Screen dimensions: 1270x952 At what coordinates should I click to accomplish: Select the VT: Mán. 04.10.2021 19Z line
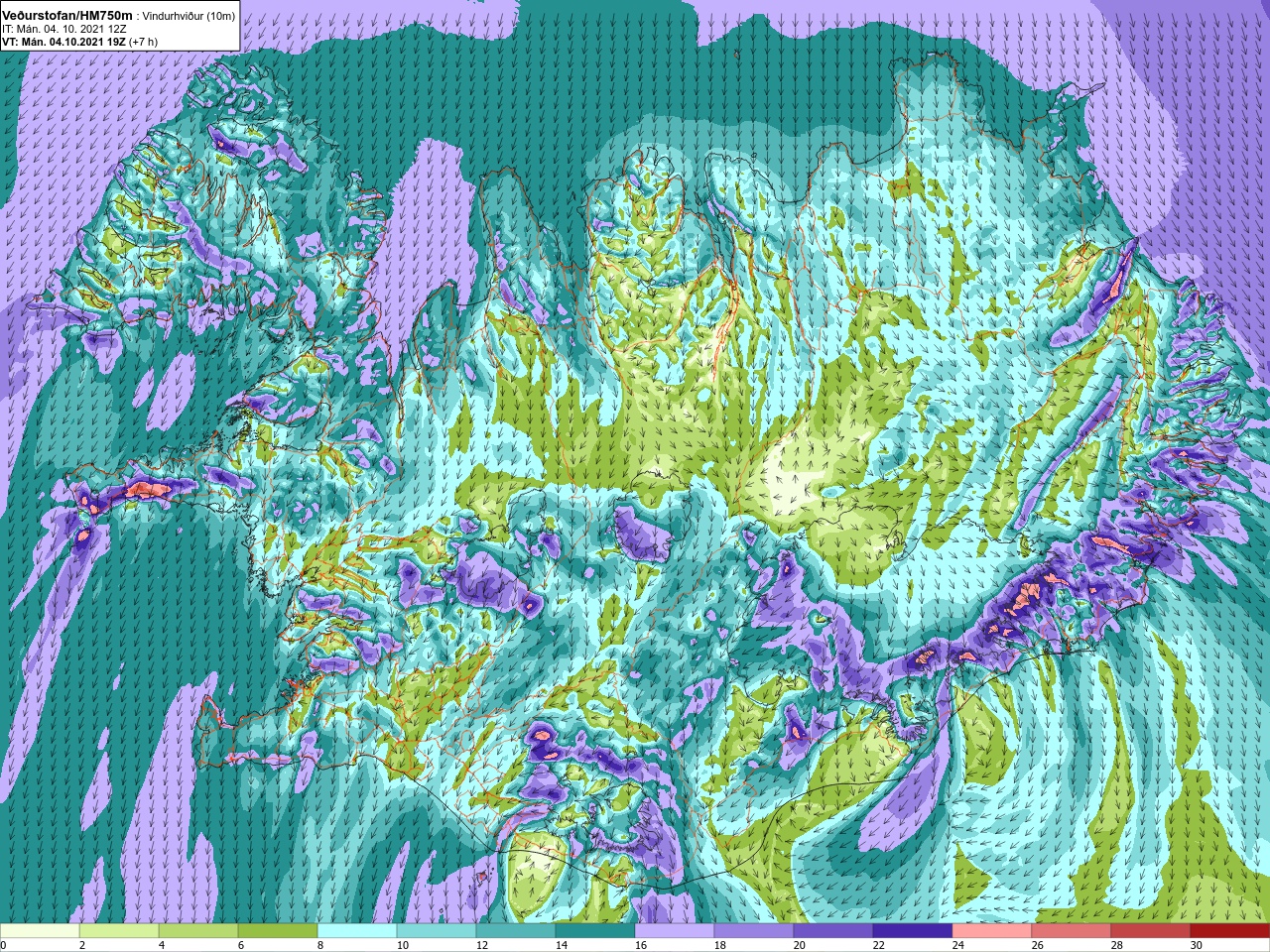click(63, 42)
